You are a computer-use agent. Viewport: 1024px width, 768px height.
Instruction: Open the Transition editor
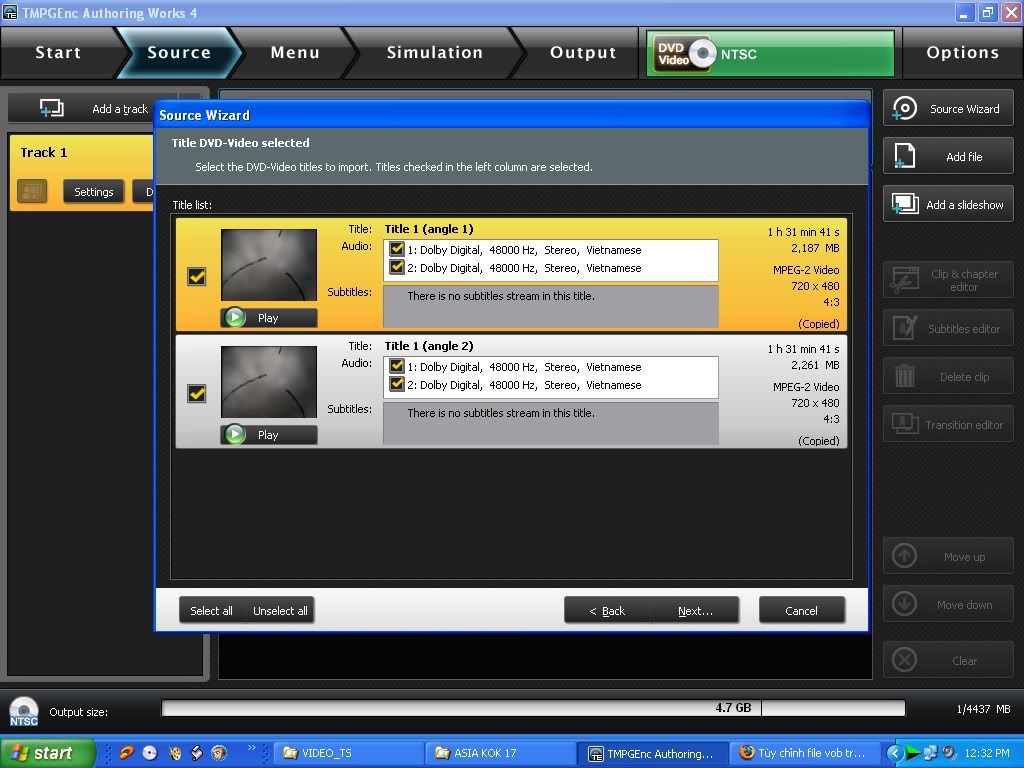(948, 424)
